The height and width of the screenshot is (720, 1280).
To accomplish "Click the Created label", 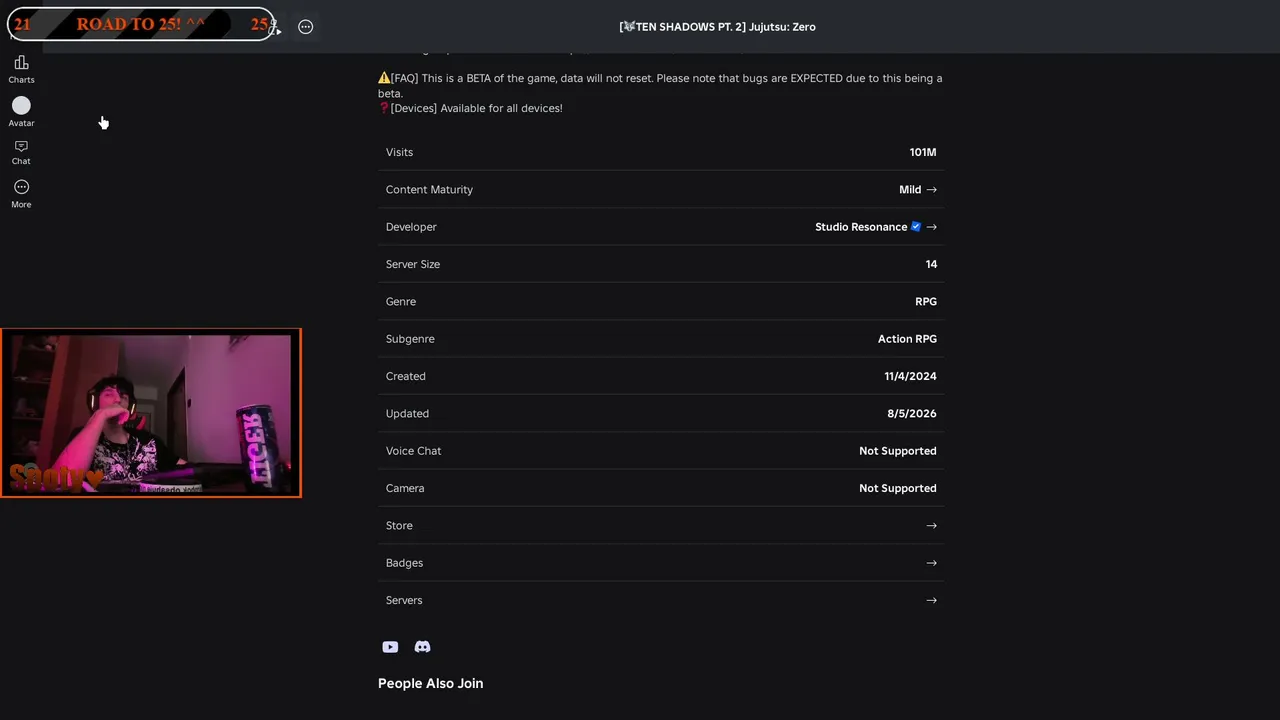I will click(406, 376).
